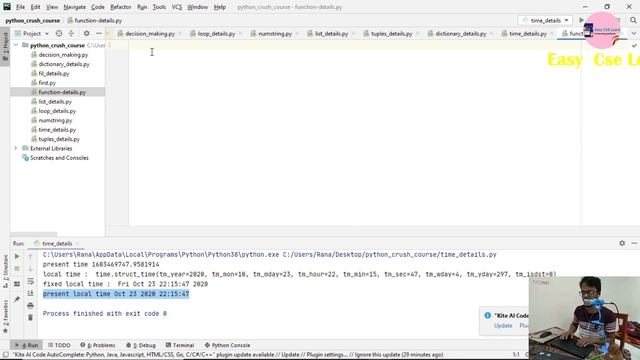
Task: Select fil_details.py in the project tree
Action: click(54, 73)
